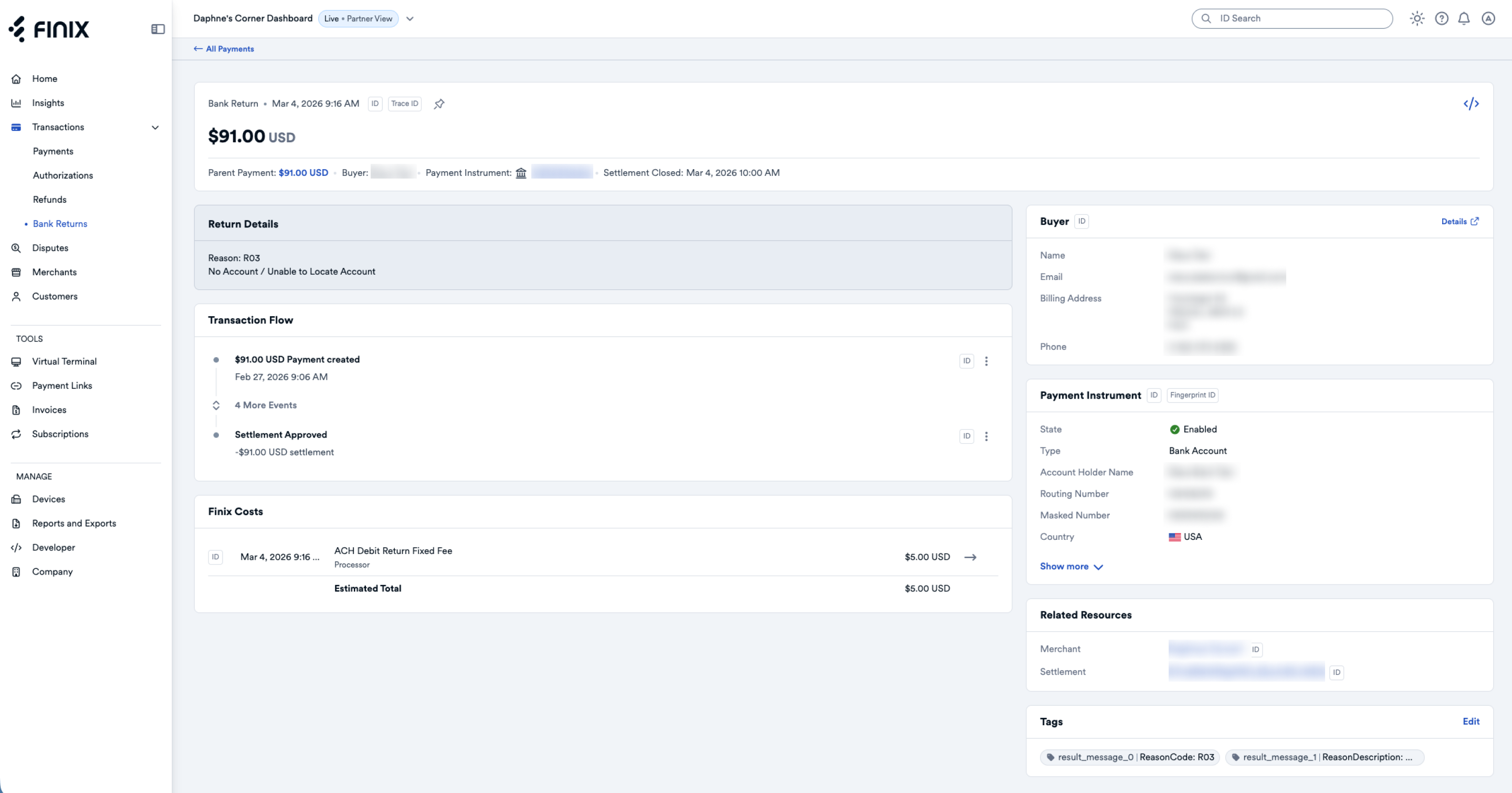1512x793 pixels.
Task: Open the blurred Settlement link
Action: tap(1246, 672)
